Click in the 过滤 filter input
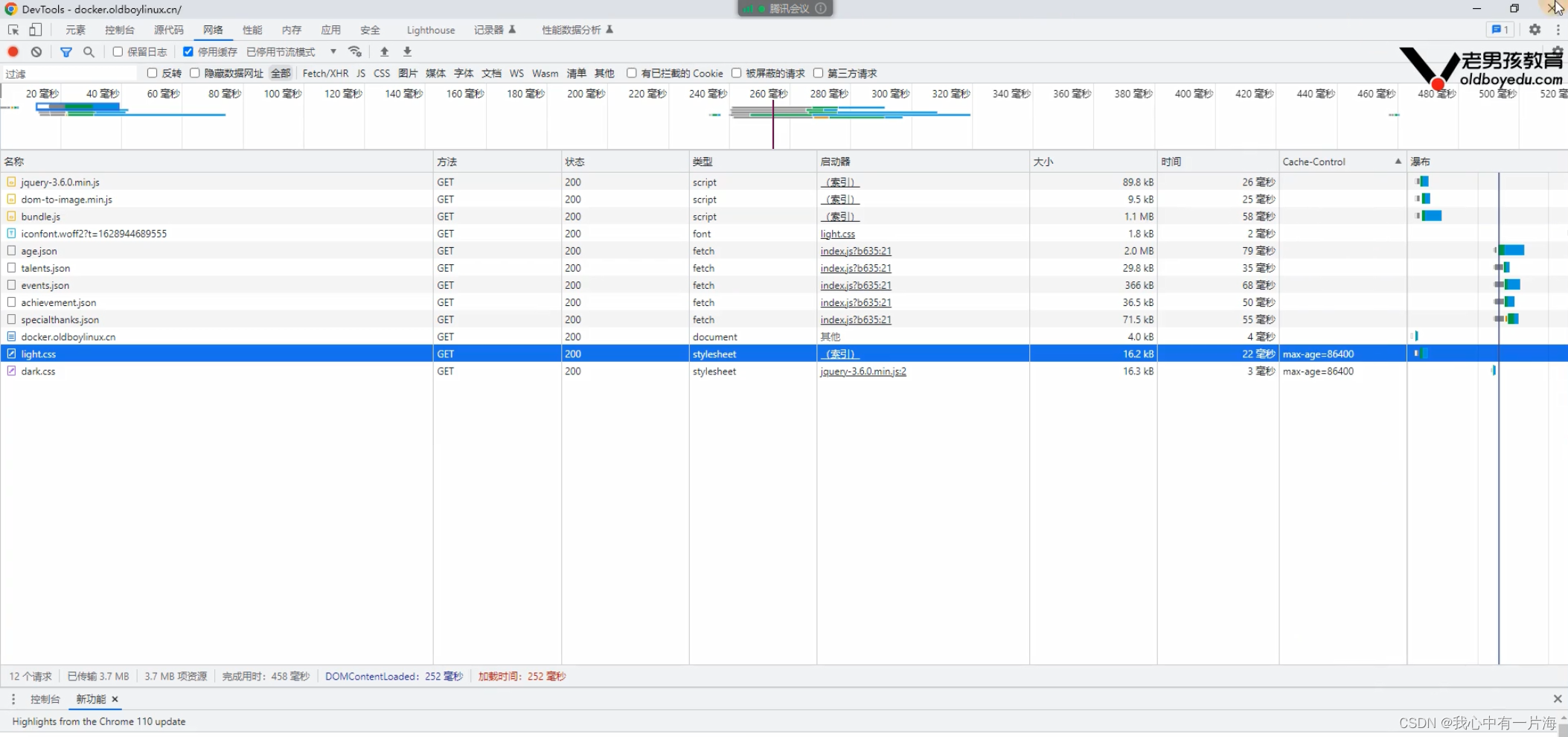The image size is (1568, 737). click(x=69, y=73)
